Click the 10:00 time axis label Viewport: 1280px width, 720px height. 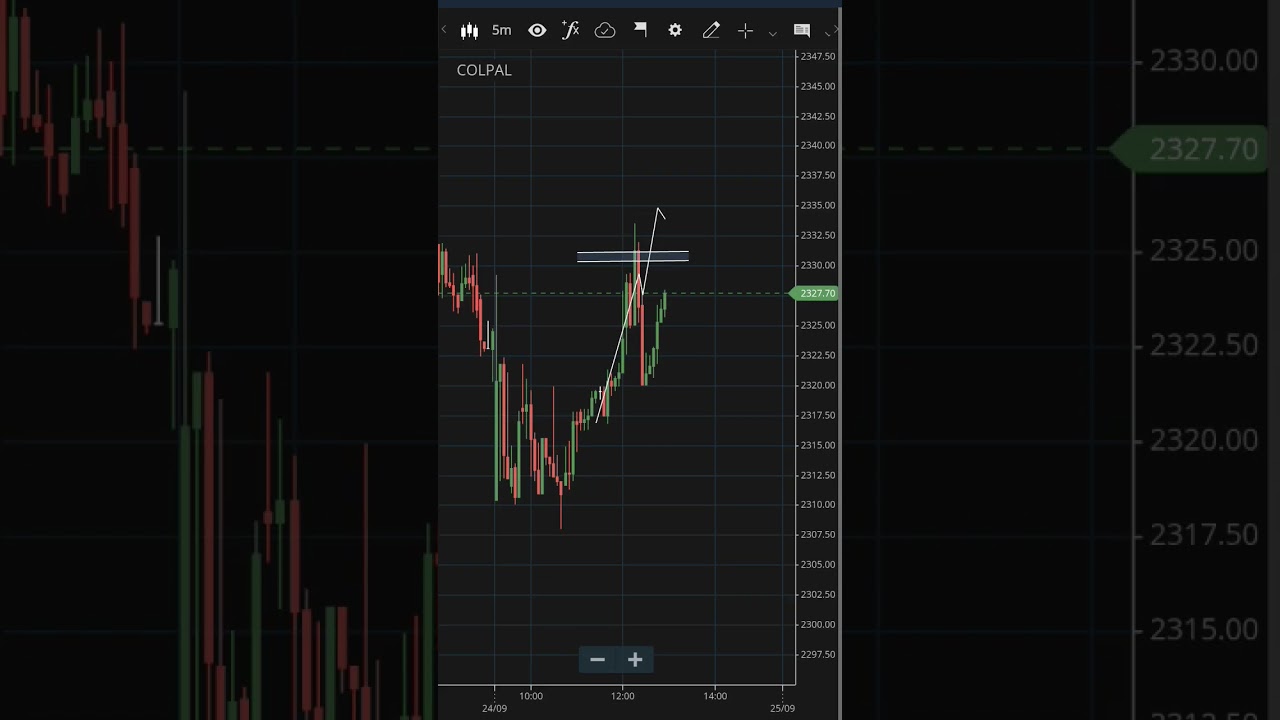(x=531, y=696)
